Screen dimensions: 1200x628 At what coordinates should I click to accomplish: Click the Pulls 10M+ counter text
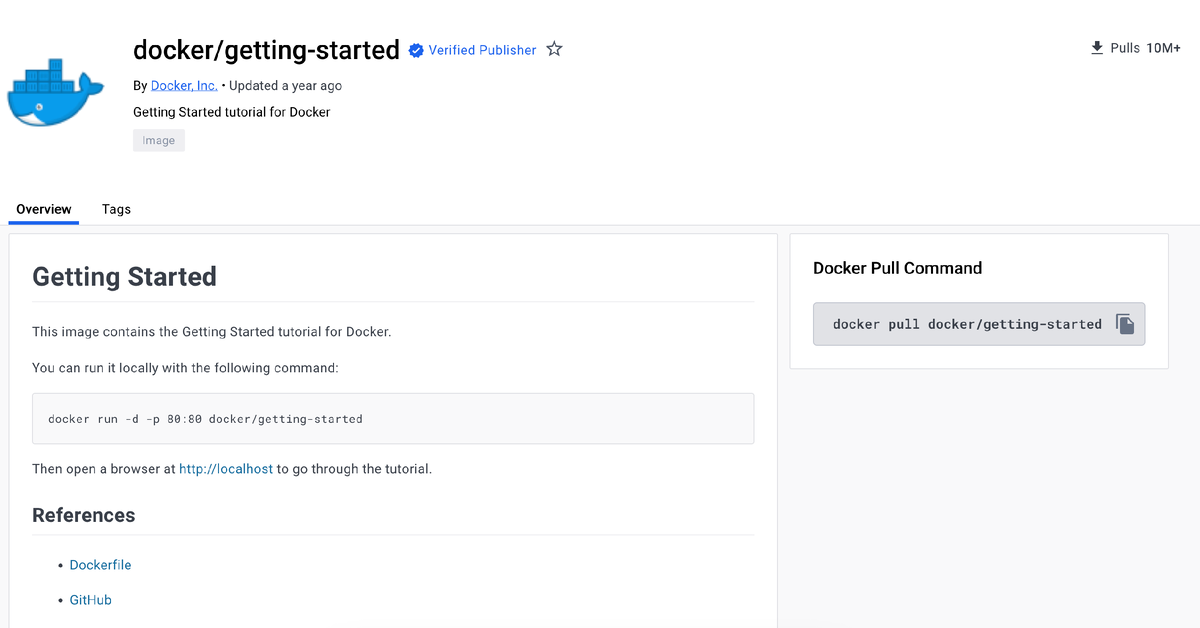(x=1145, y=48)
